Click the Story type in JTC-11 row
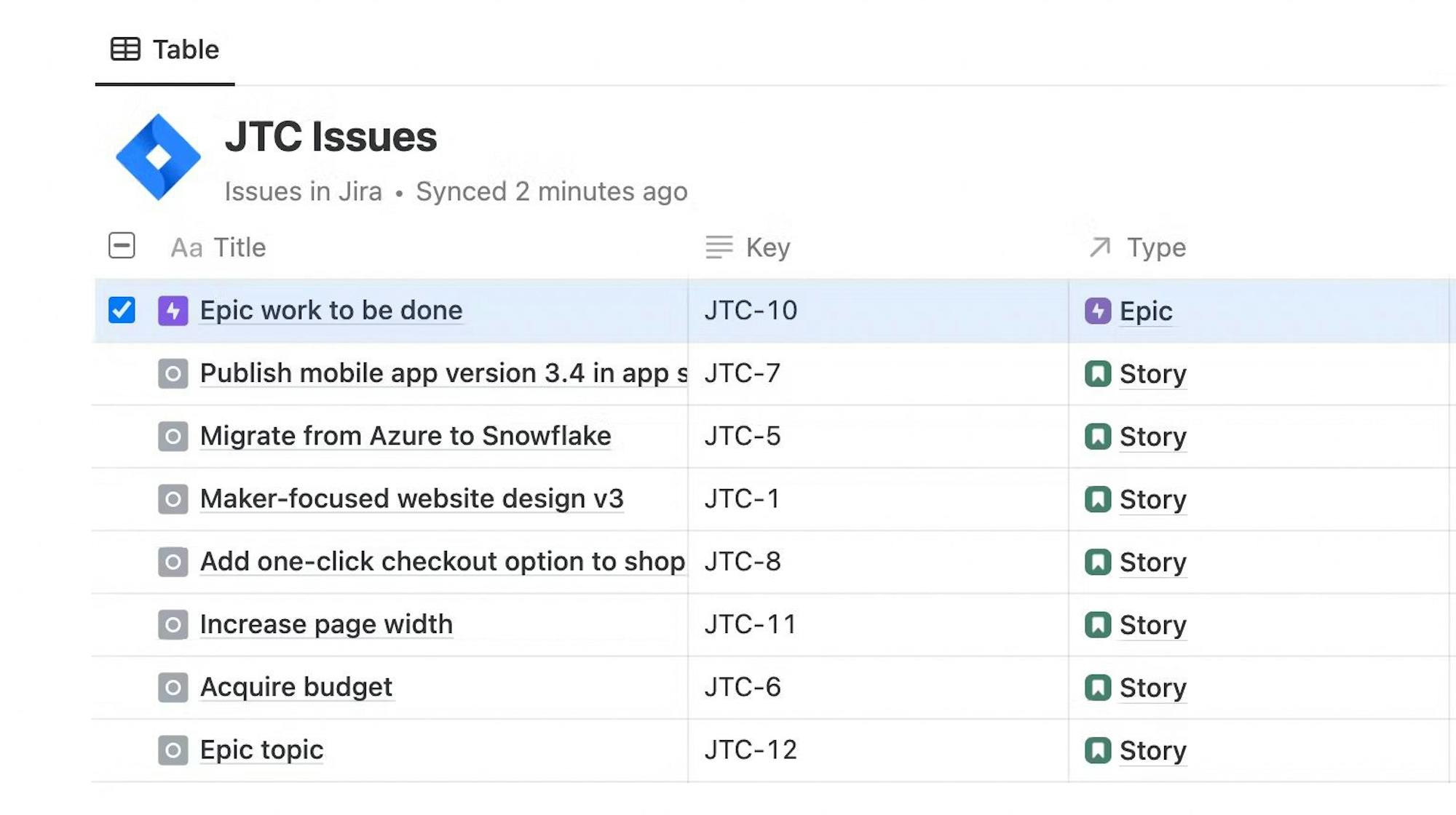Image resolution: width=1456 pixels, height=815 pixels. [1153, 625]
